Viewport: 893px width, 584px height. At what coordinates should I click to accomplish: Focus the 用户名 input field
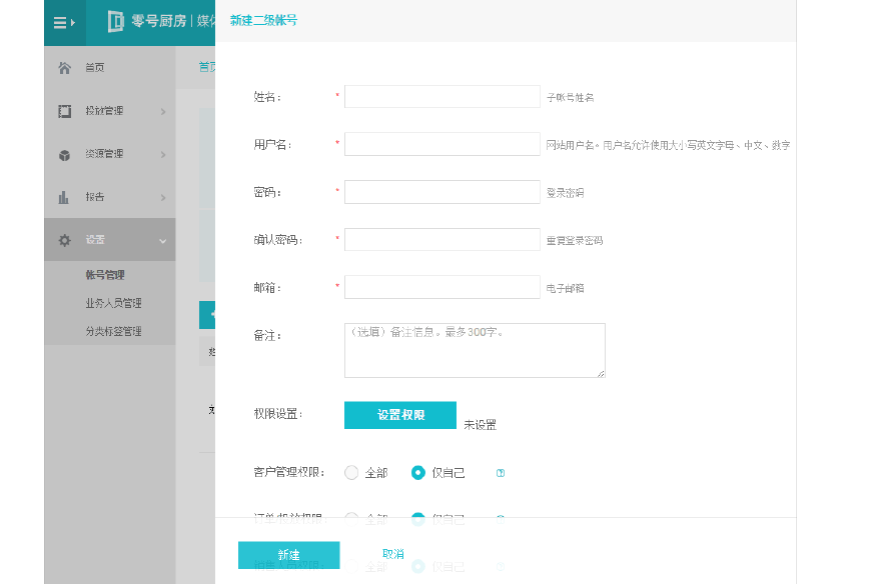pos(442,144)
